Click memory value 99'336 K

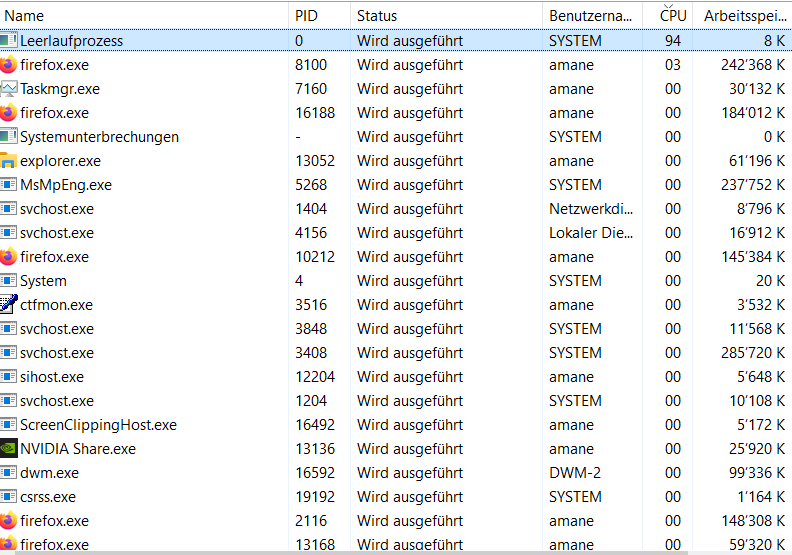point(757,473)
